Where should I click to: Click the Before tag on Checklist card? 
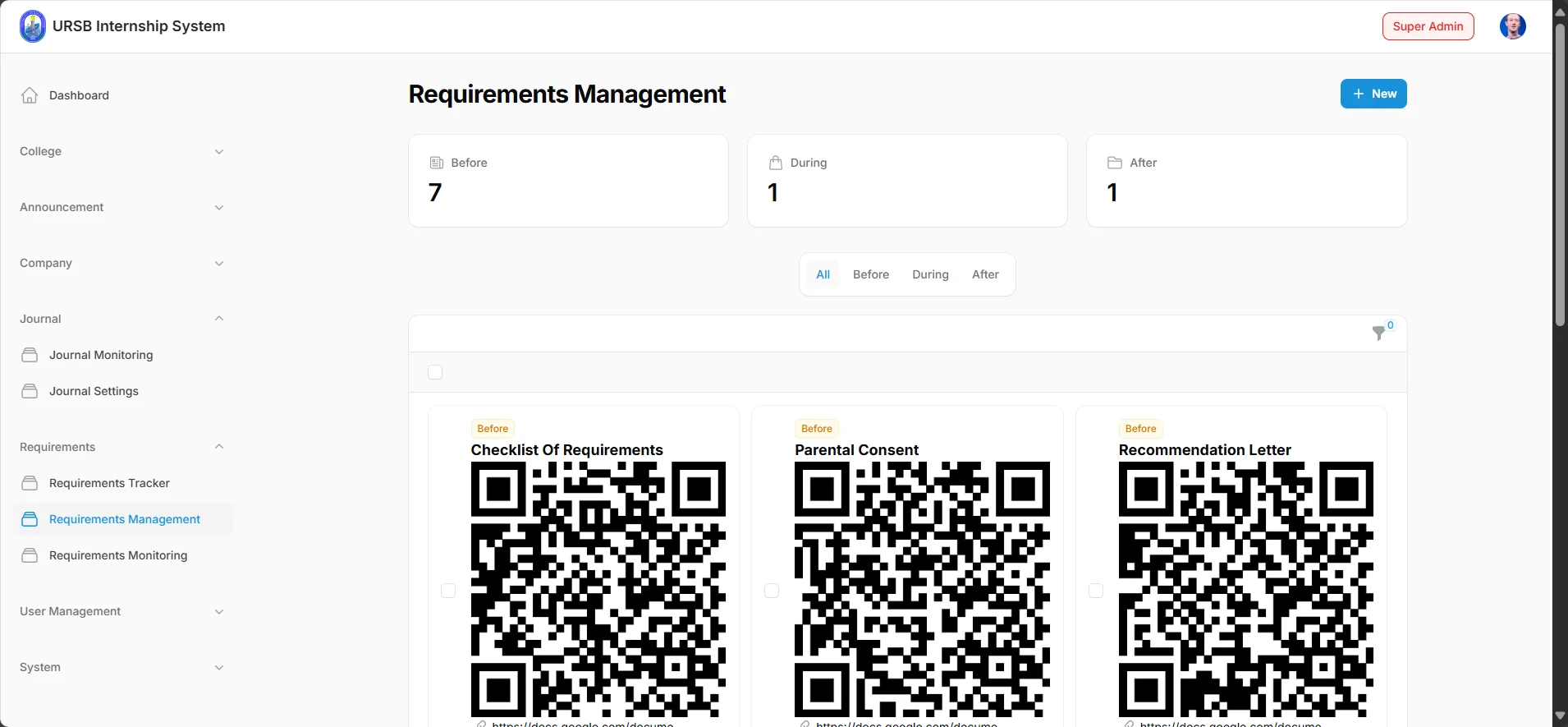(x=493, y=429)
